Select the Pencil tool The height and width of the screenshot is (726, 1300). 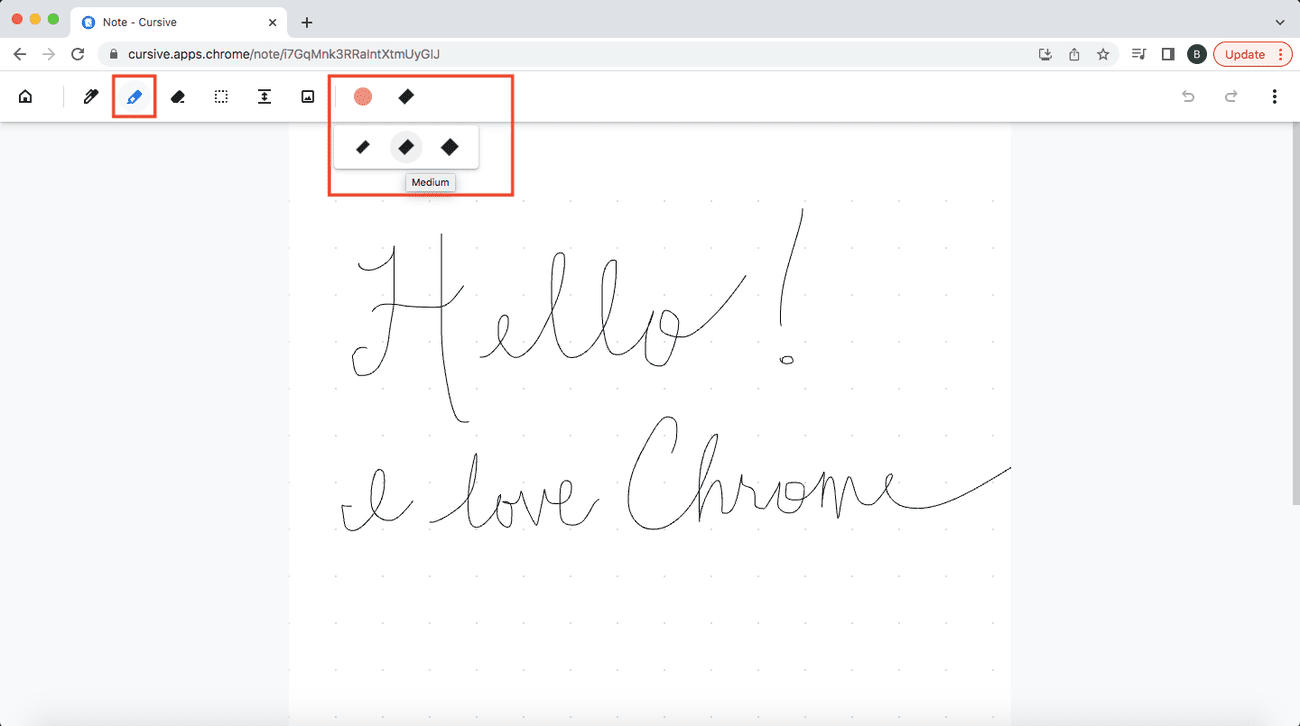tap(90, 96)
